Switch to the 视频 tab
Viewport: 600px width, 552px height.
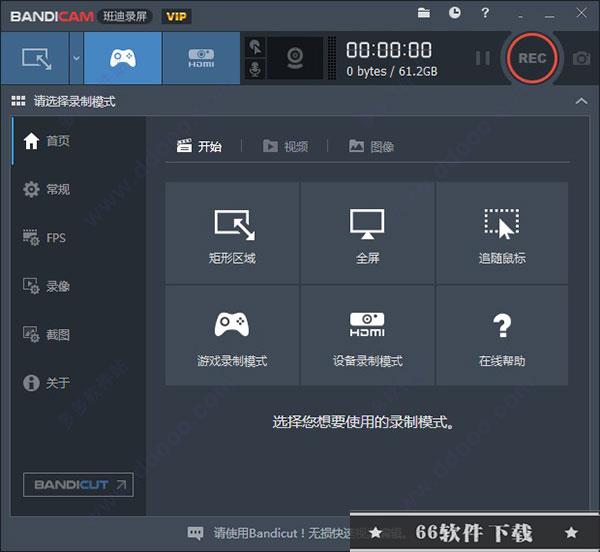[285, 146]
